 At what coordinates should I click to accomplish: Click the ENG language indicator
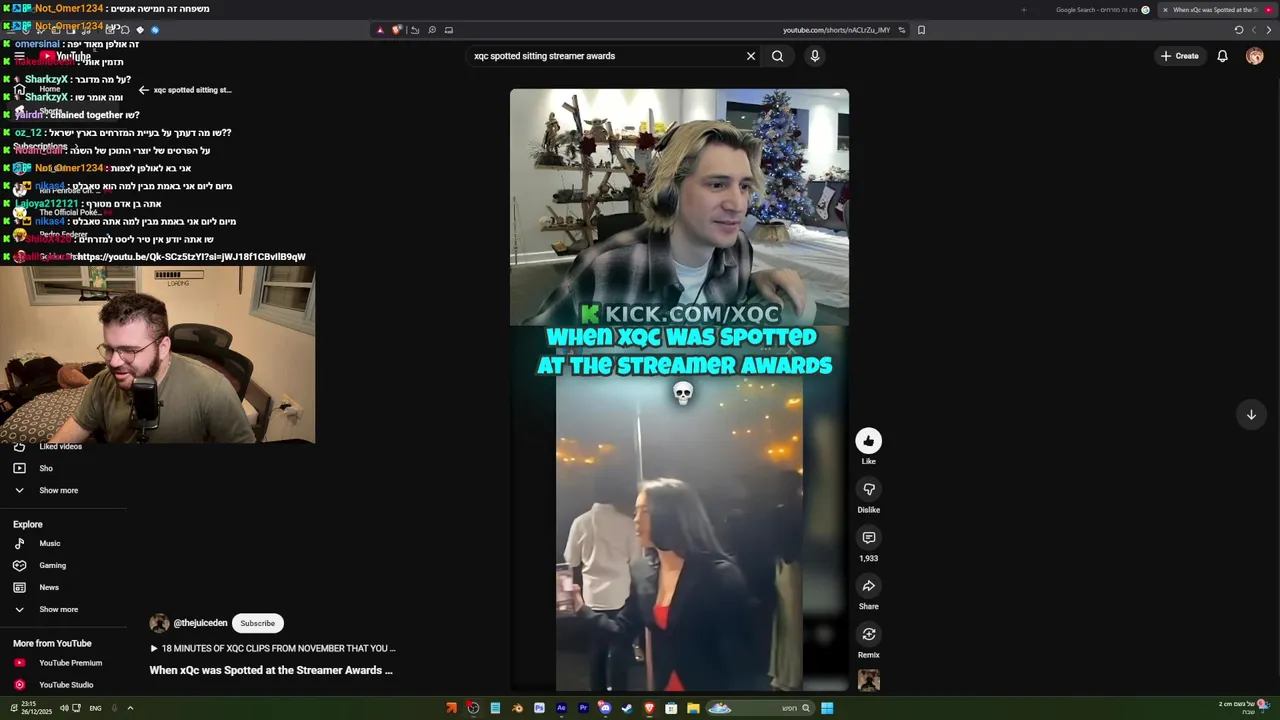click(95, 708)
